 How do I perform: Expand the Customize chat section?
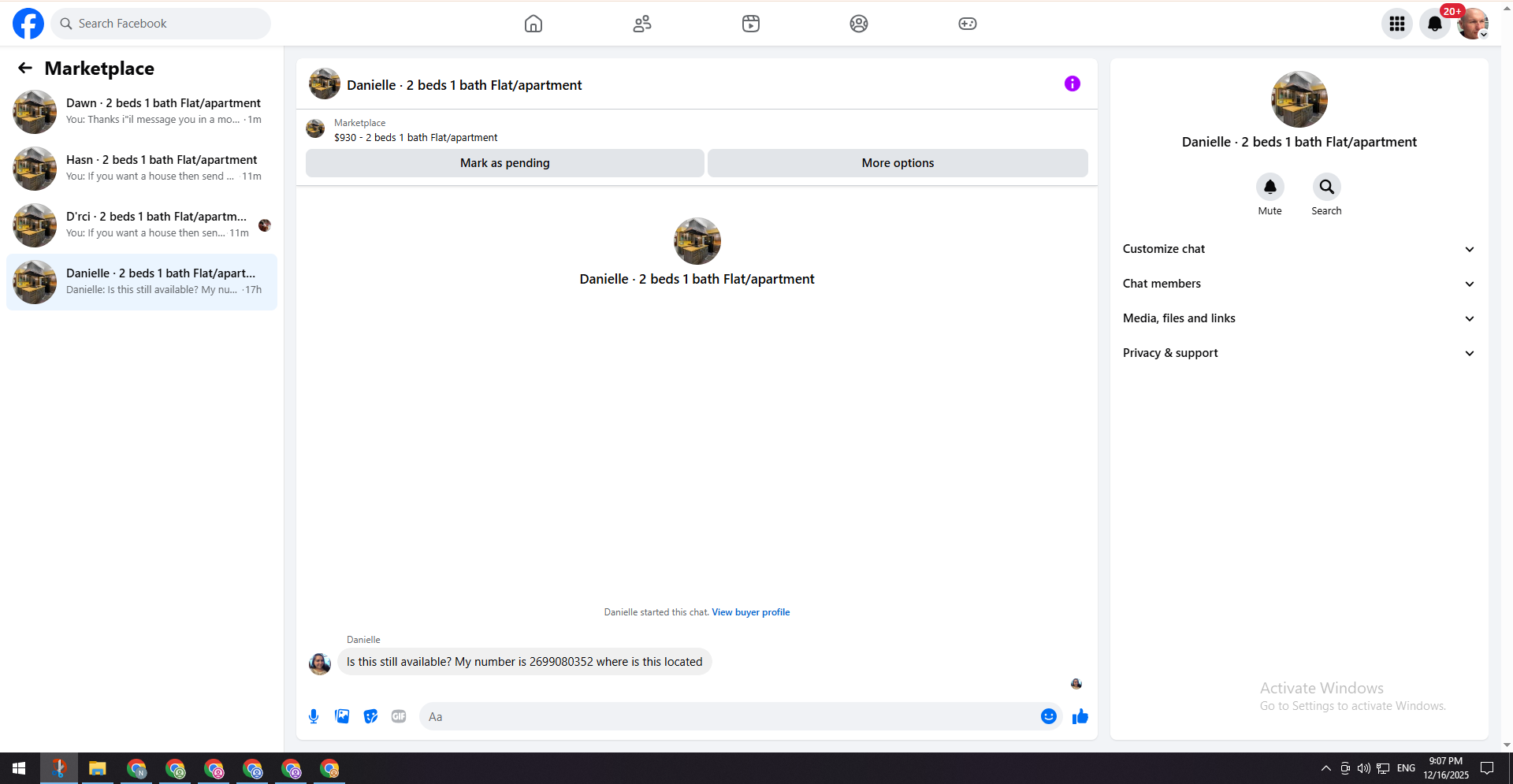(1299, 249)
